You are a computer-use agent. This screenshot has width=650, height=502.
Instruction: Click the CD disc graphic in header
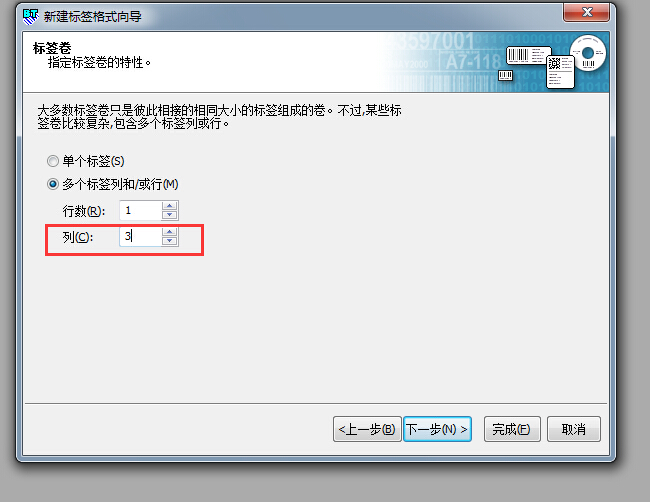coord(588,53)
